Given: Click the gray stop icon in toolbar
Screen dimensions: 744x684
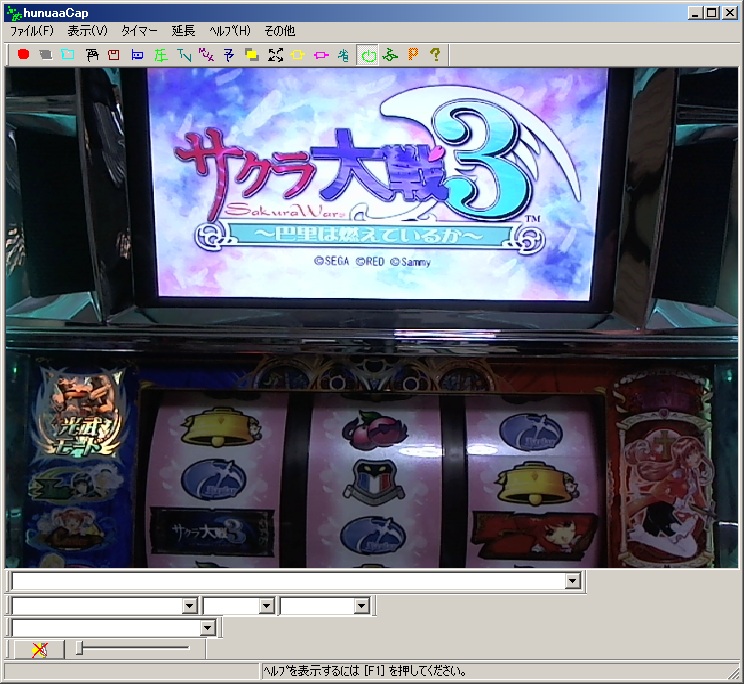Looking at the screenshot, I should 46,55.
